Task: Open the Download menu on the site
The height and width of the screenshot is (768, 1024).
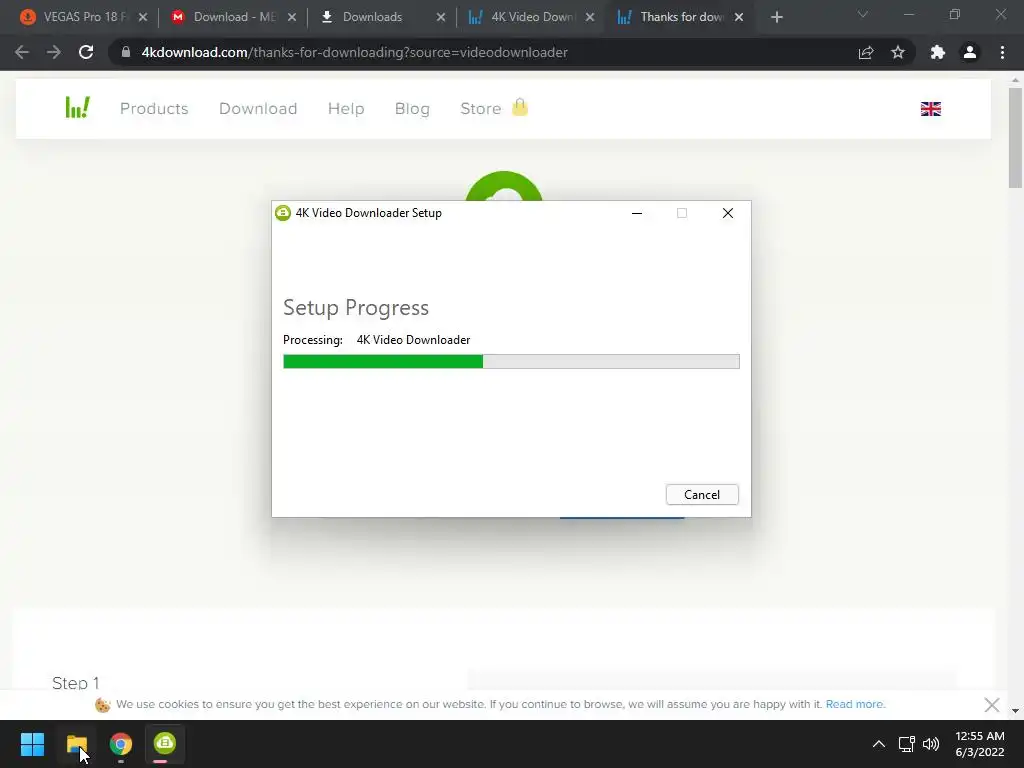Action: tap(258, 108)
